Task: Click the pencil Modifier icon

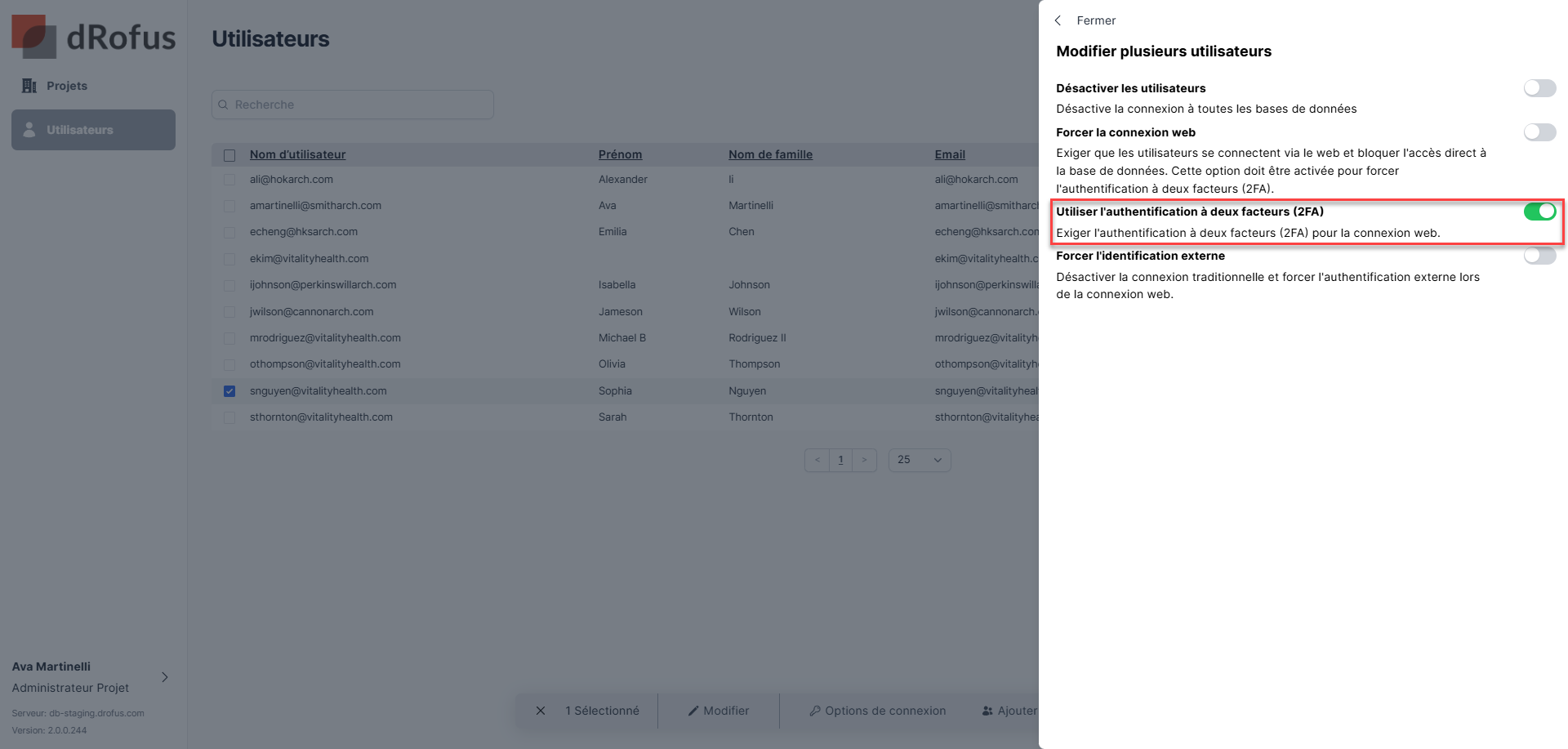Action: point(693,711)
